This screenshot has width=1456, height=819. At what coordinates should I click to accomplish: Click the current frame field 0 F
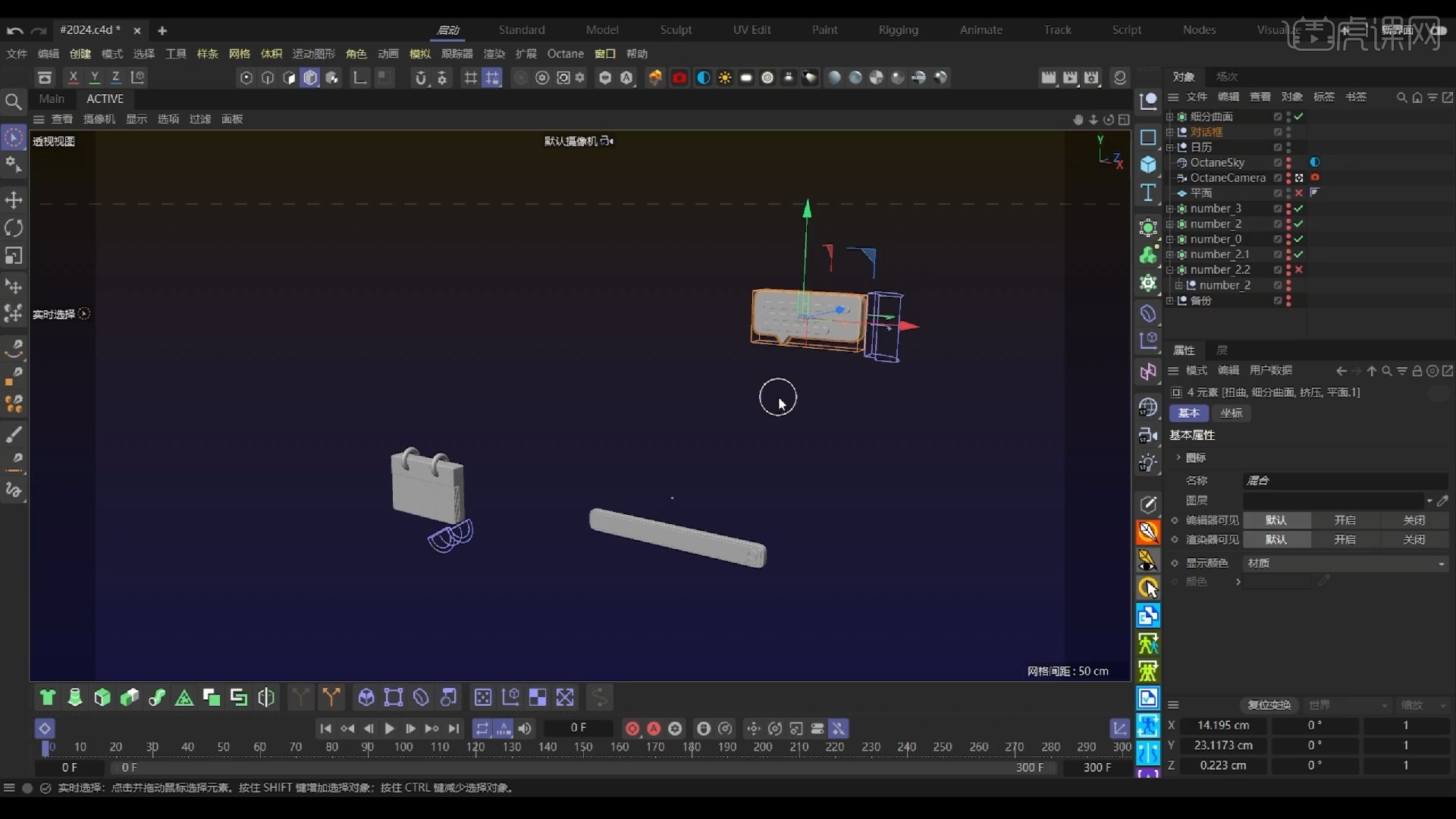pyautogui.click(x=579, y=728)
